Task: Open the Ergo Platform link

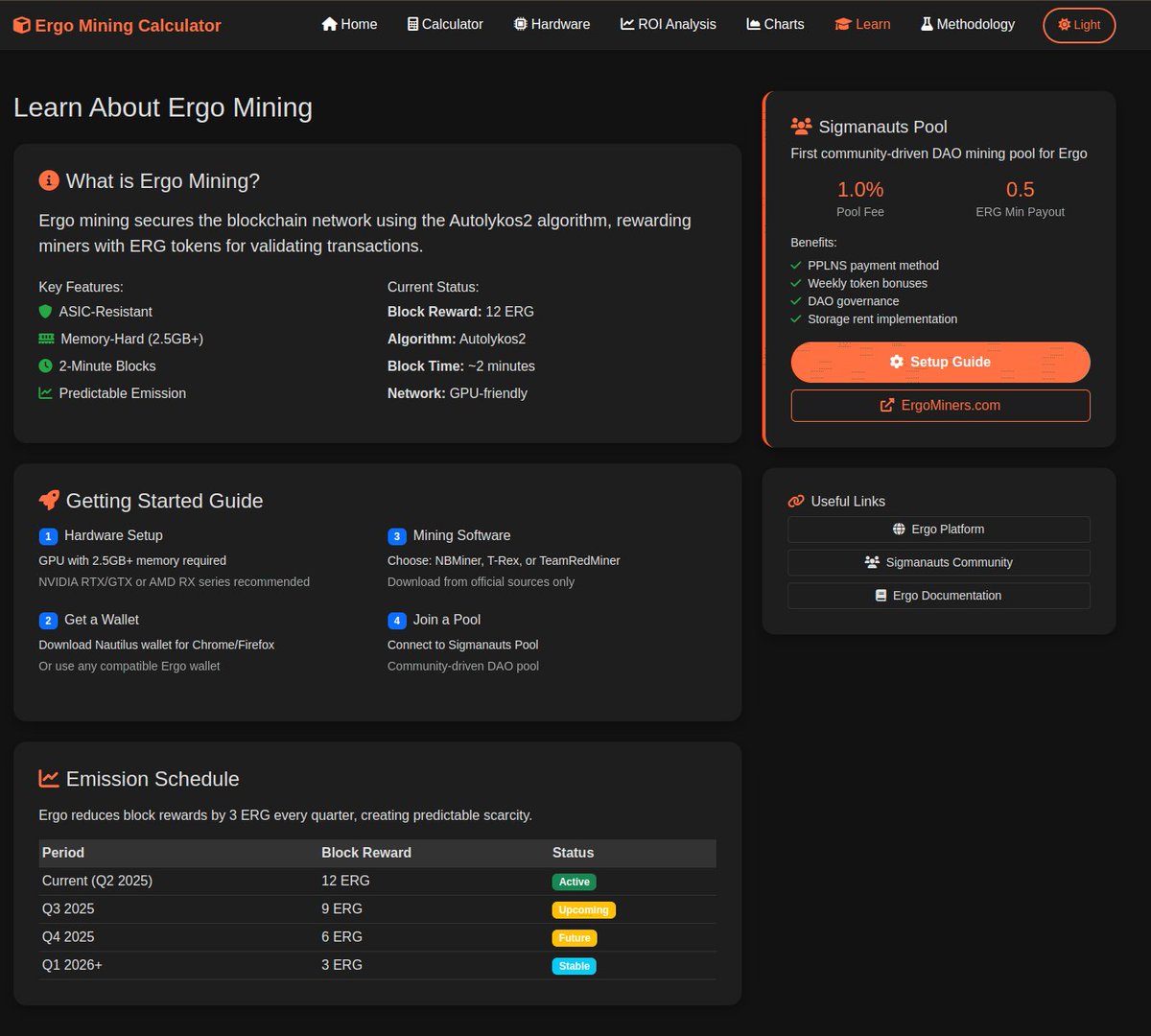Action: tap(939, 529)
